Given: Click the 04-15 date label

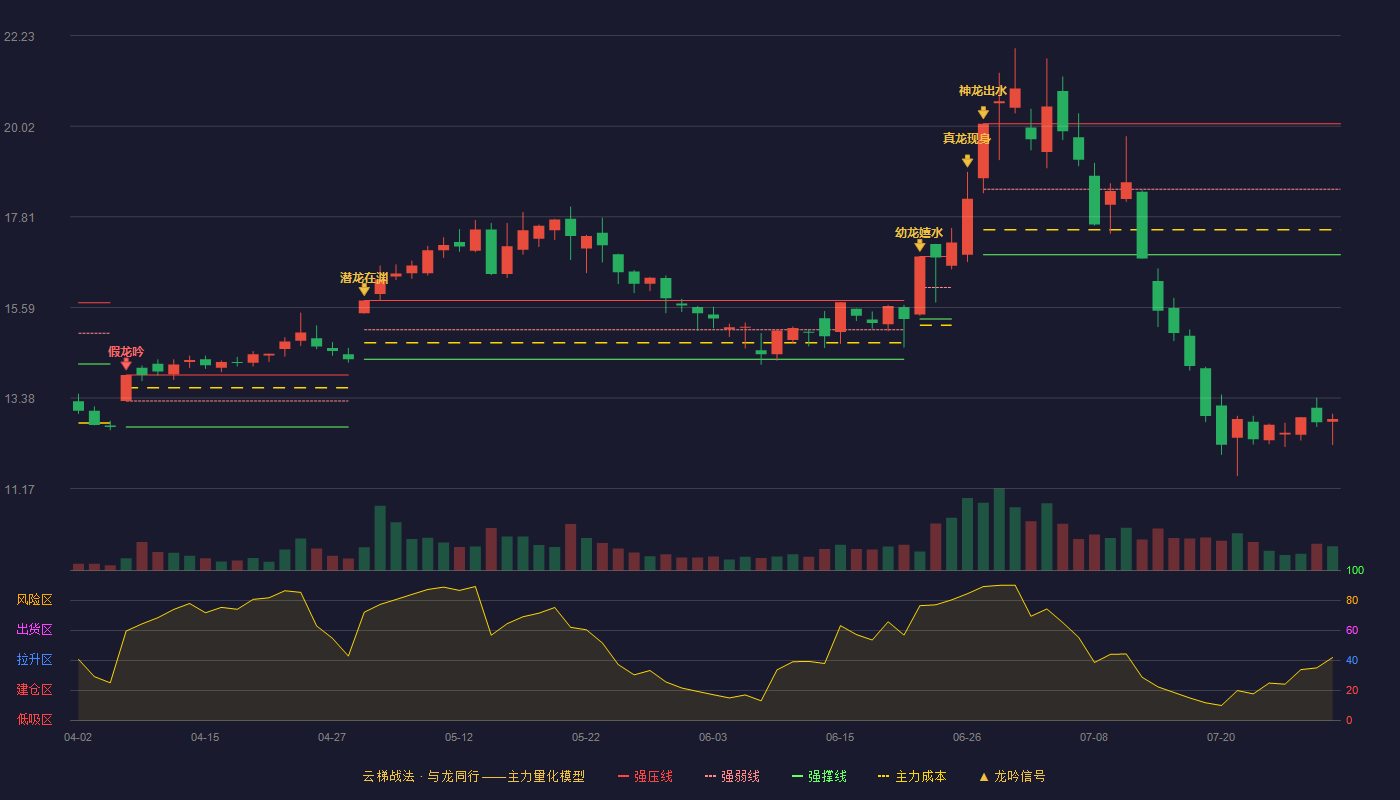Looking at the screenshot, I should pyautogui.click(x=205, y=737).
